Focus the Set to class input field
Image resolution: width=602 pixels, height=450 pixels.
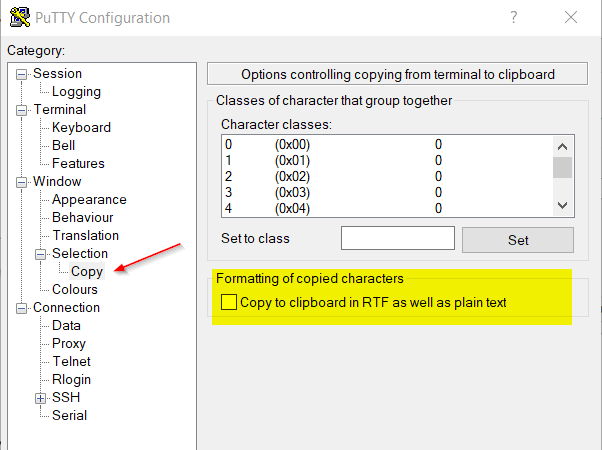point(398,238)
